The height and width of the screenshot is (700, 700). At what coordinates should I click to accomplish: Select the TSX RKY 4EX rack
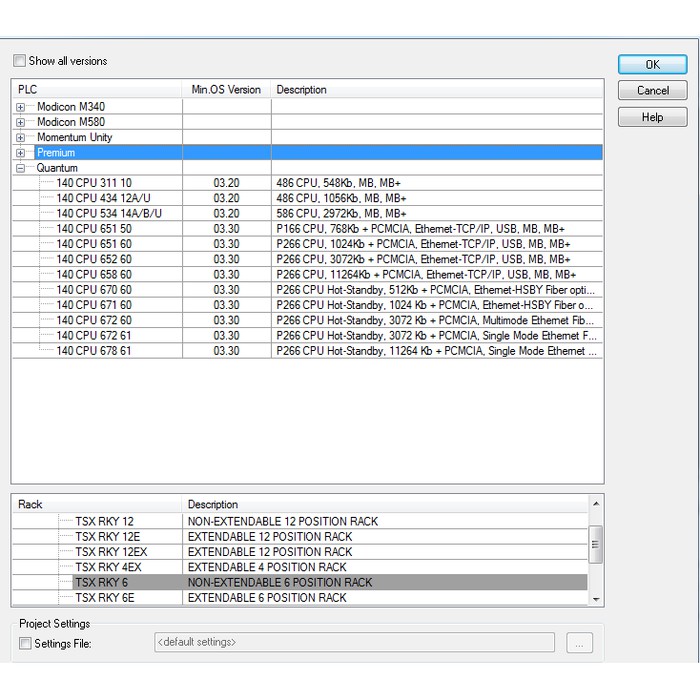pyautogui.click(x=108, y=567)
